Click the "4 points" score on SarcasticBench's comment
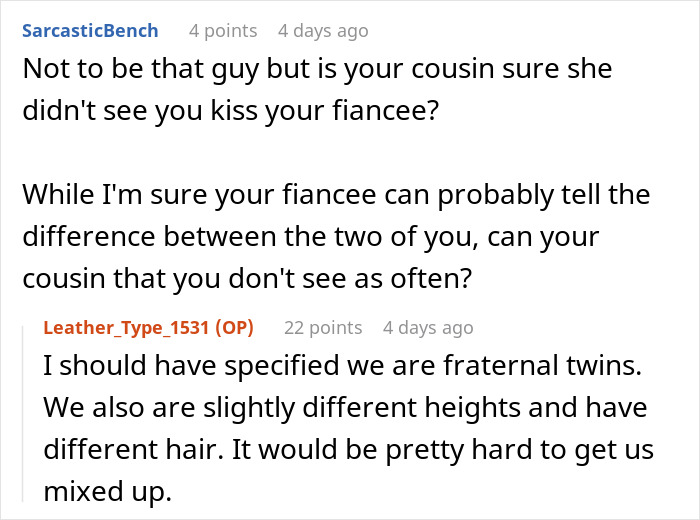This screenshot has width=700, height=520. (x=223, y=31)
